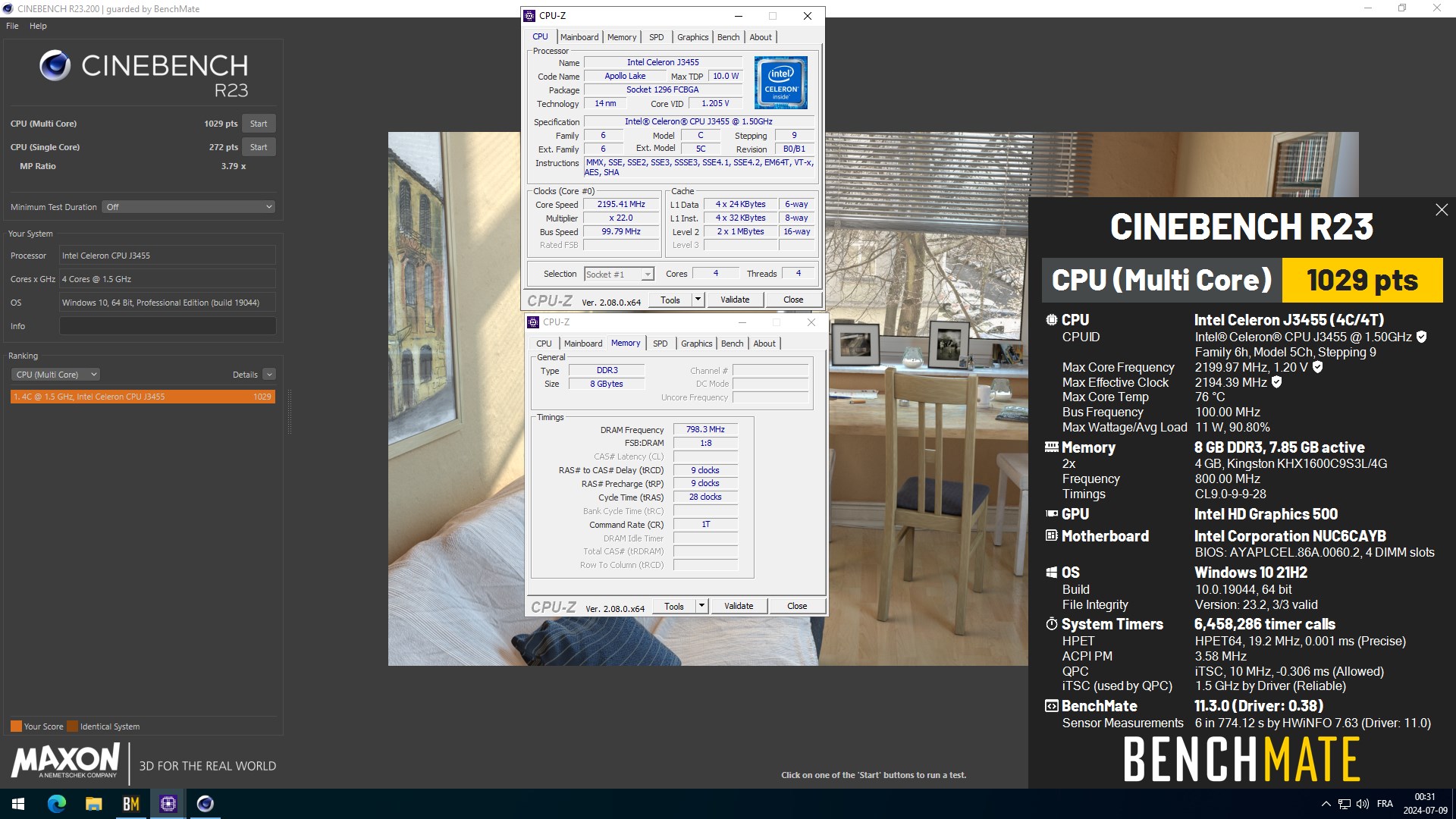
Task: Switch to Bench tab in lower CPU-Z
Action: [x=732, y=344]
